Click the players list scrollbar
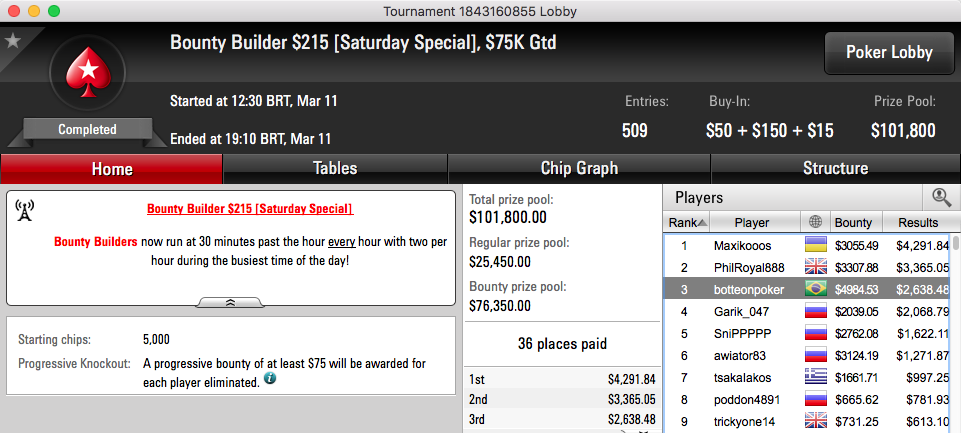 click(x=956, y=331)
